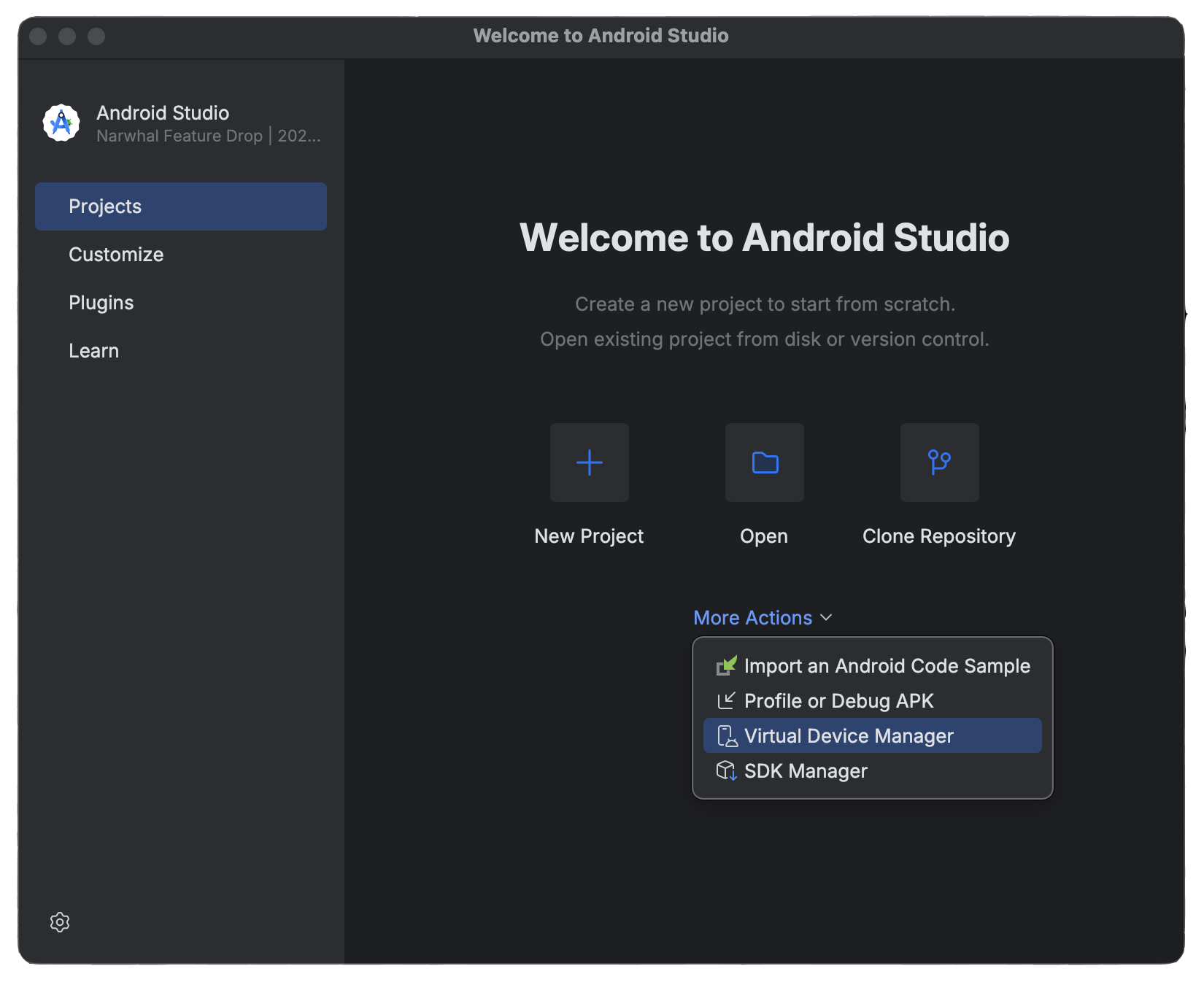The image size is (1204, 982).
Task: Click the Profile or Debug APK icon
Action: (x=727, y=701)
